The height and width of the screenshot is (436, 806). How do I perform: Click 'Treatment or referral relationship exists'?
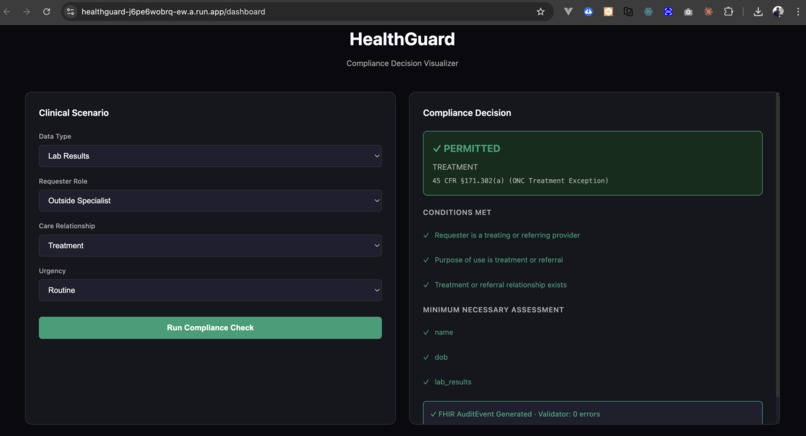[x=501, y=284]
